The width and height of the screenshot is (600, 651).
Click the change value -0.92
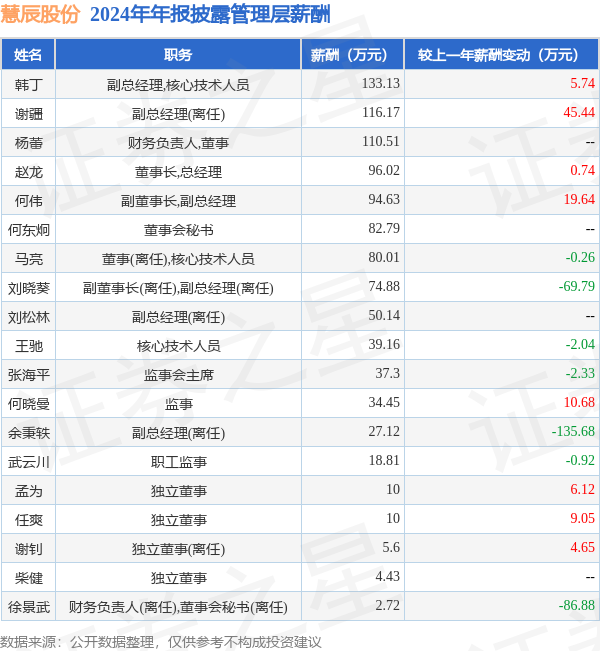point(580,460)
